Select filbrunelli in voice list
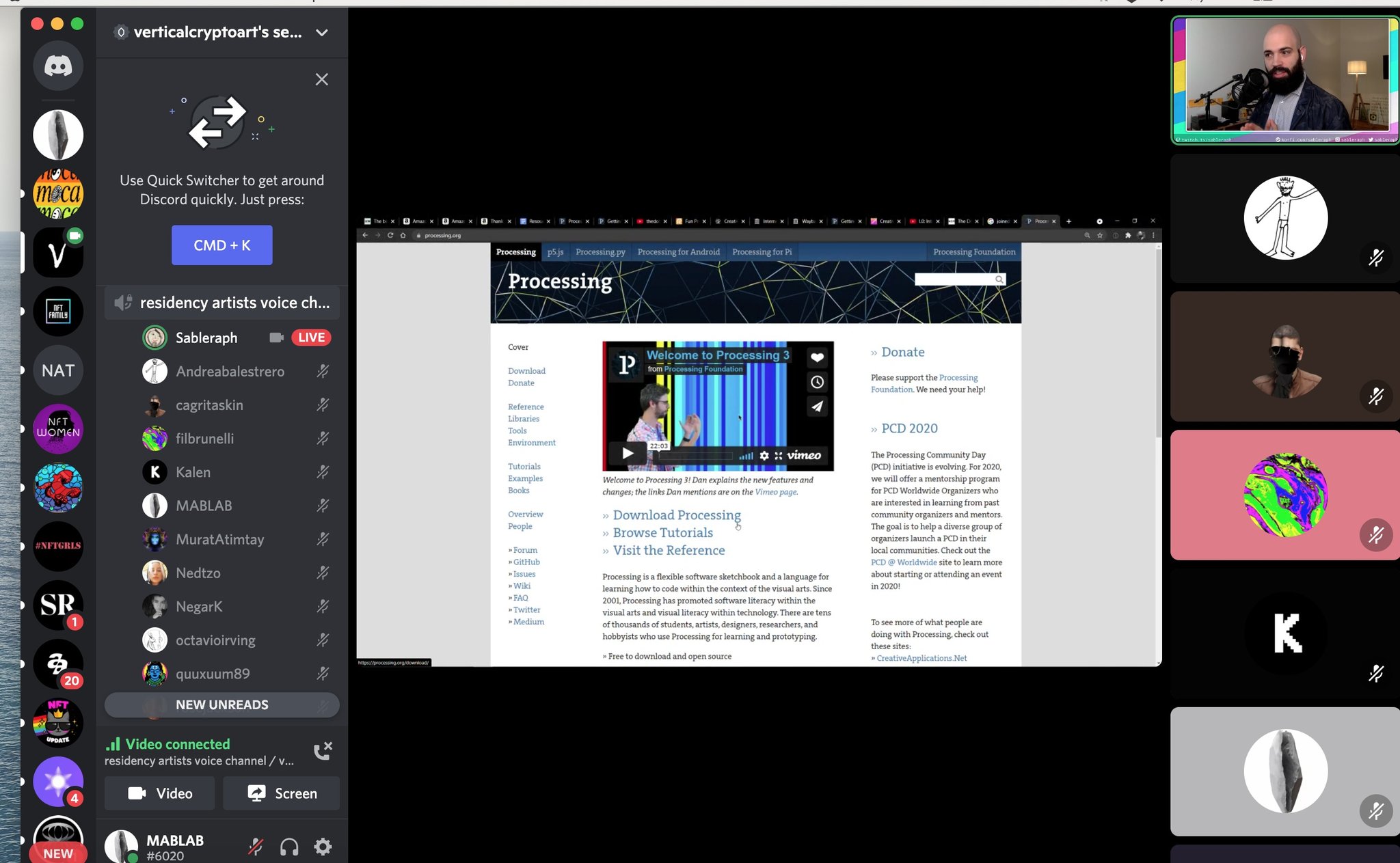Viewport: 1400px width, 863px height. pos(204,439)
